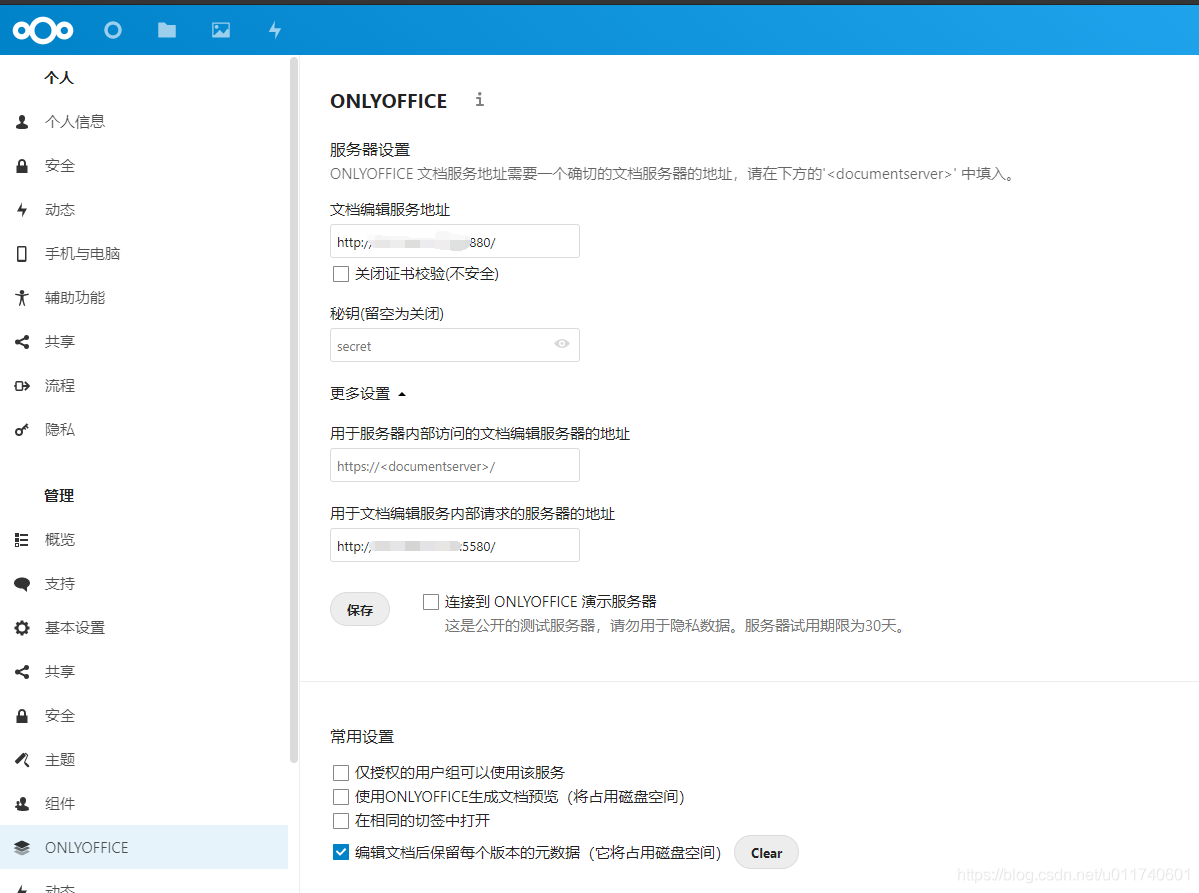Click the 概览 list icon
1199x893 pixels.
pos(22,540)
